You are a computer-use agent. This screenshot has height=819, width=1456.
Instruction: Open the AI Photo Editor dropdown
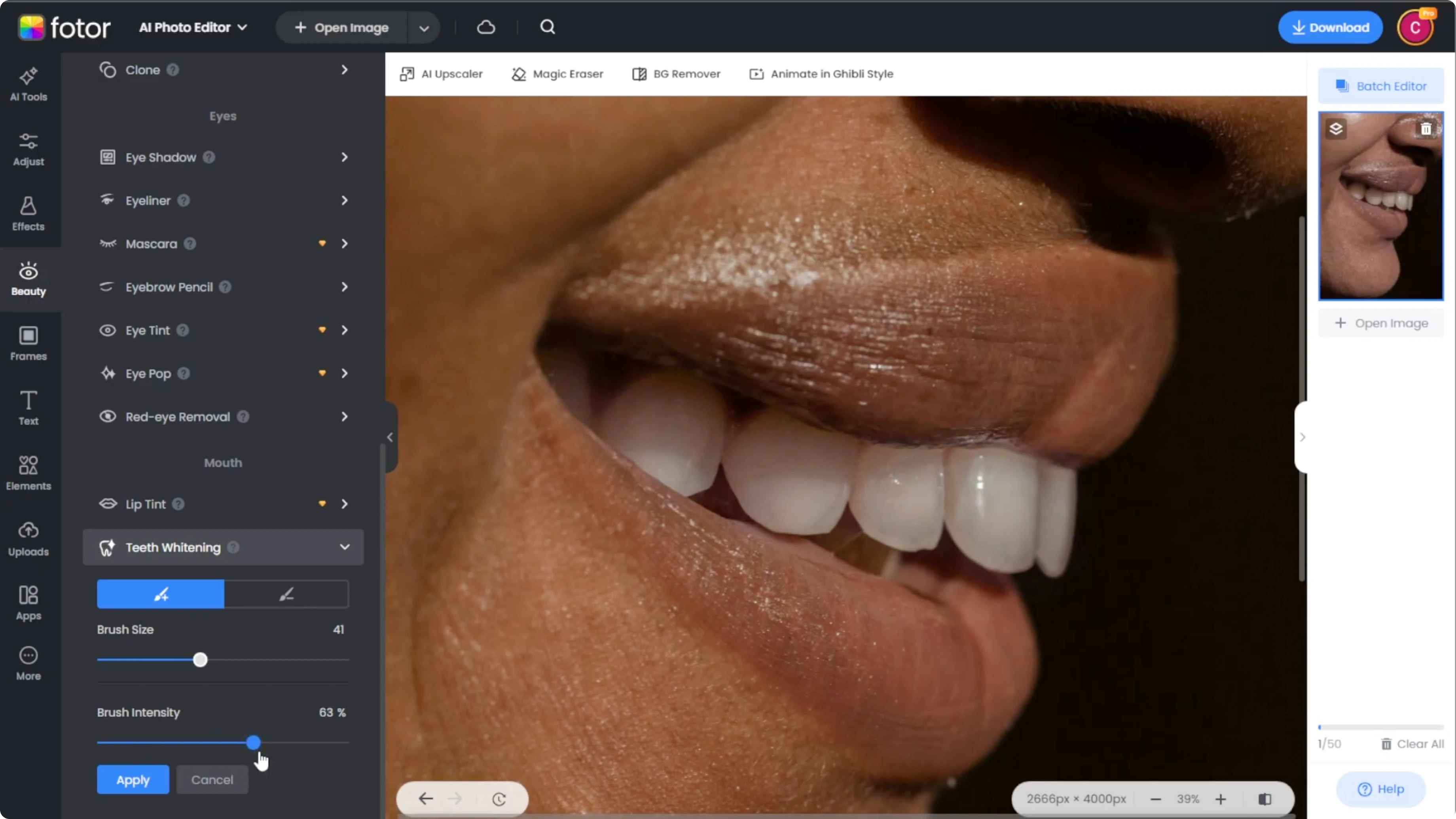[x=193, y=27]
